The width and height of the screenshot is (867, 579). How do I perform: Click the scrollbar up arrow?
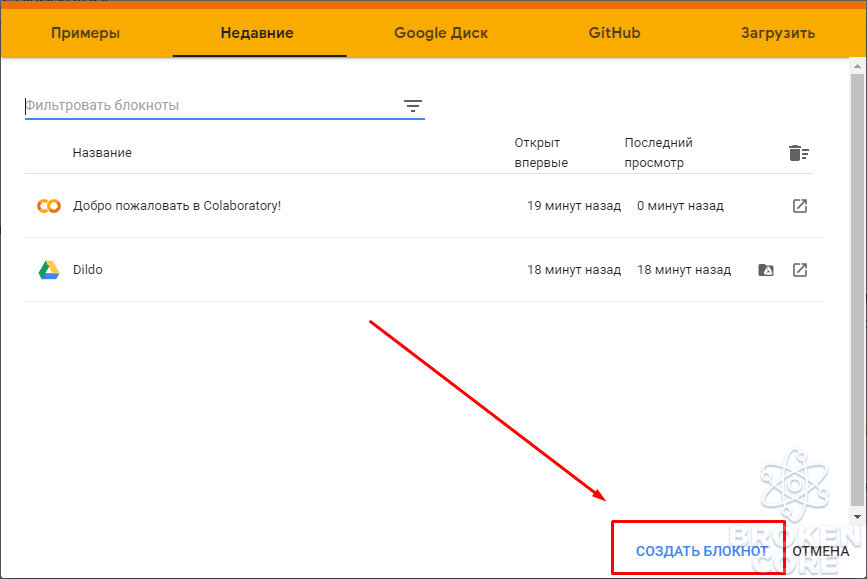point(857,66)
